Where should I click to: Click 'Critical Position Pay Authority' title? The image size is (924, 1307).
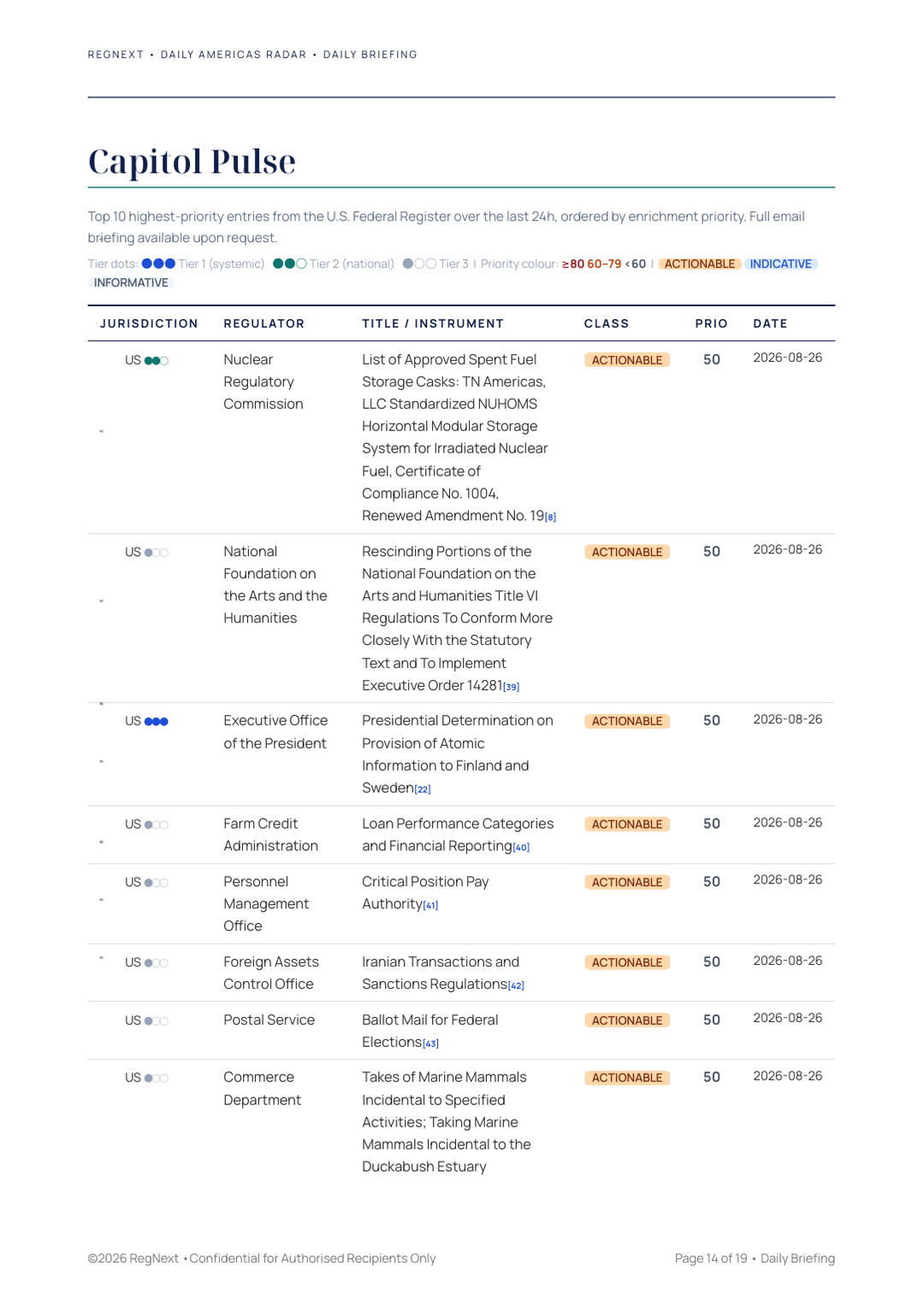point(425,893)
